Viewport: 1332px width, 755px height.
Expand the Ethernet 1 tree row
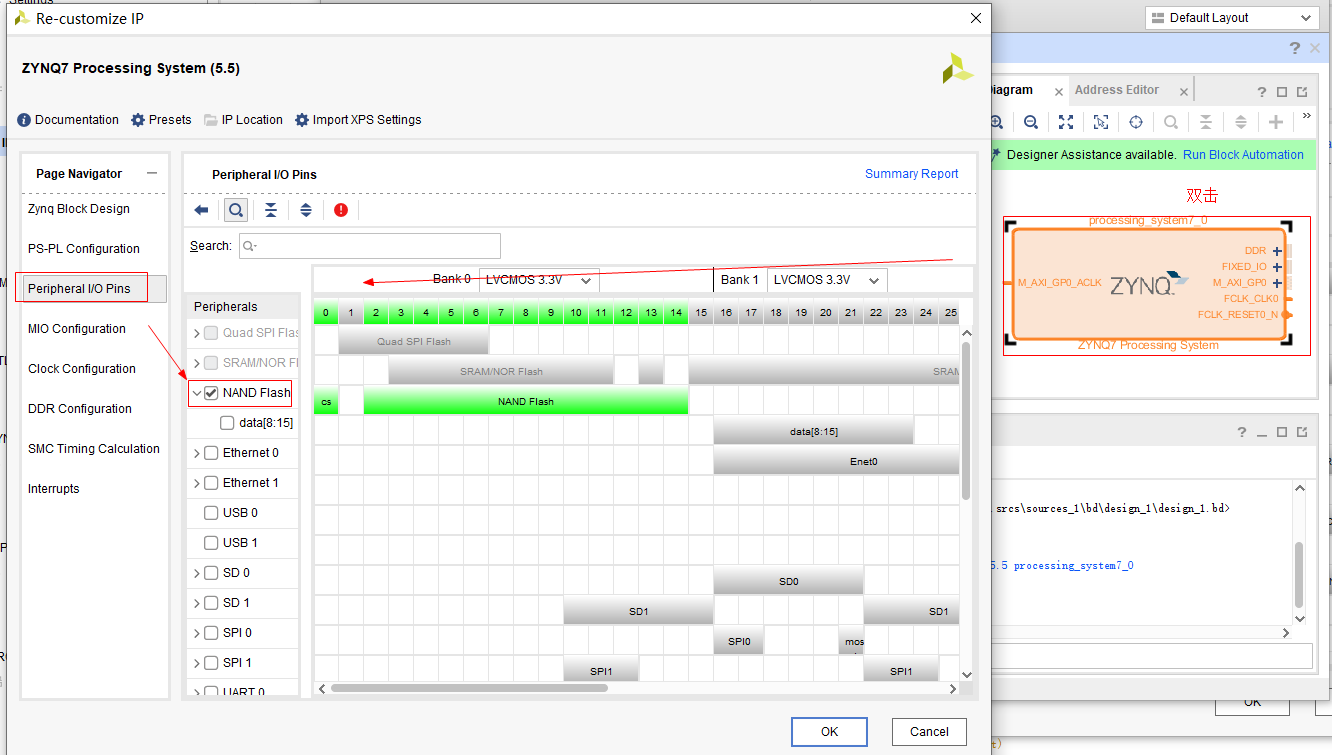(196, 483)
